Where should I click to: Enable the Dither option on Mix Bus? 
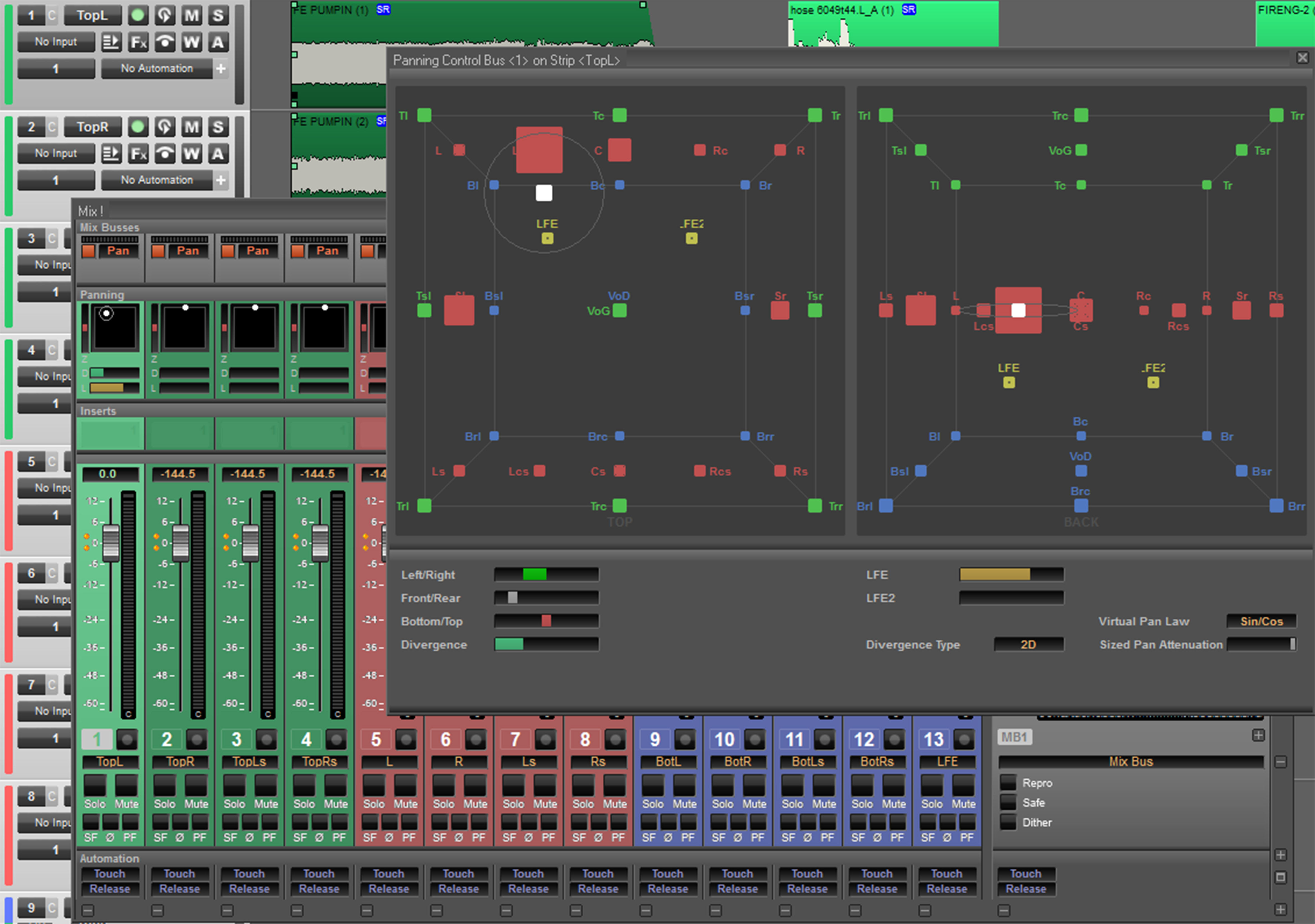pos(1008,822)
